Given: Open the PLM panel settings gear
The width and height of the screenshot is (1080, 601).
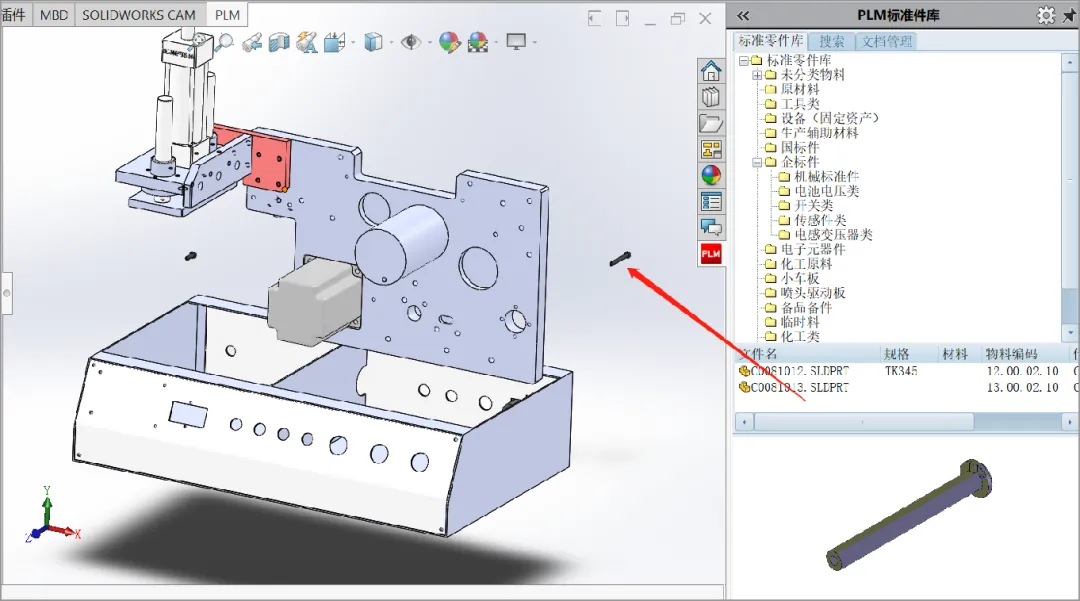Looking at the screenshot, I should (x=1046, y=15).
